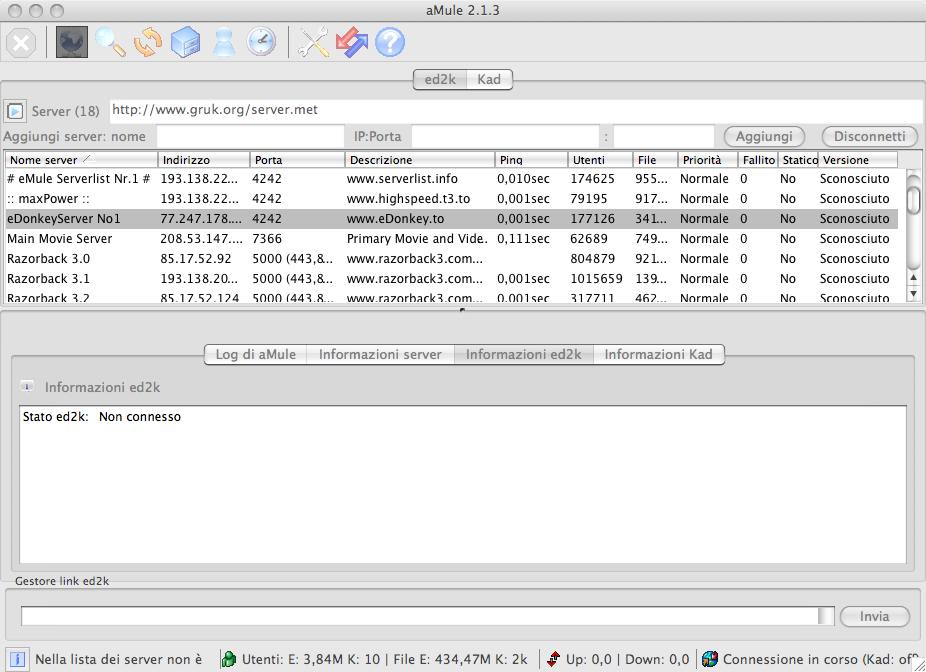Click the ed2k link field scroll stub
Screen dimensions: 926x672
coord(826,616)
